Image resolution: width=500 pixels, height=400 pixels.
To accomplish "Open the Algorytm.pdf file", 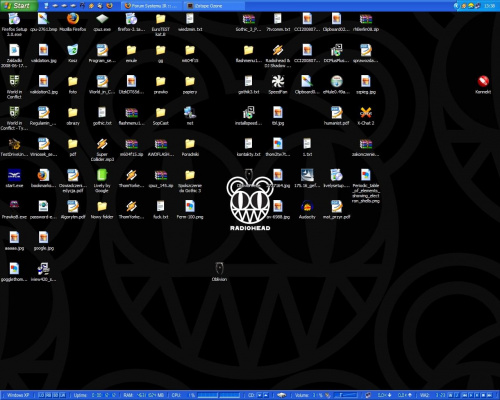I will 73,210.
